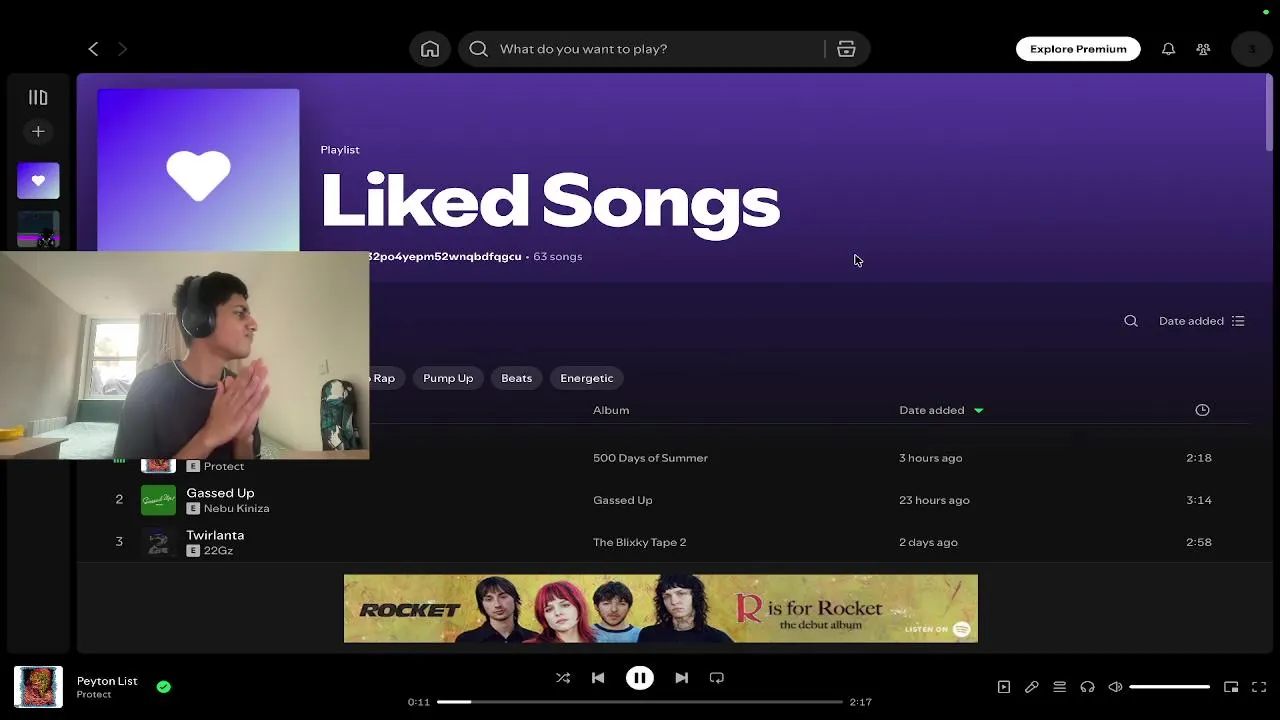
Task: Toggle repeat mode
Action: click(x=717, y=678)
